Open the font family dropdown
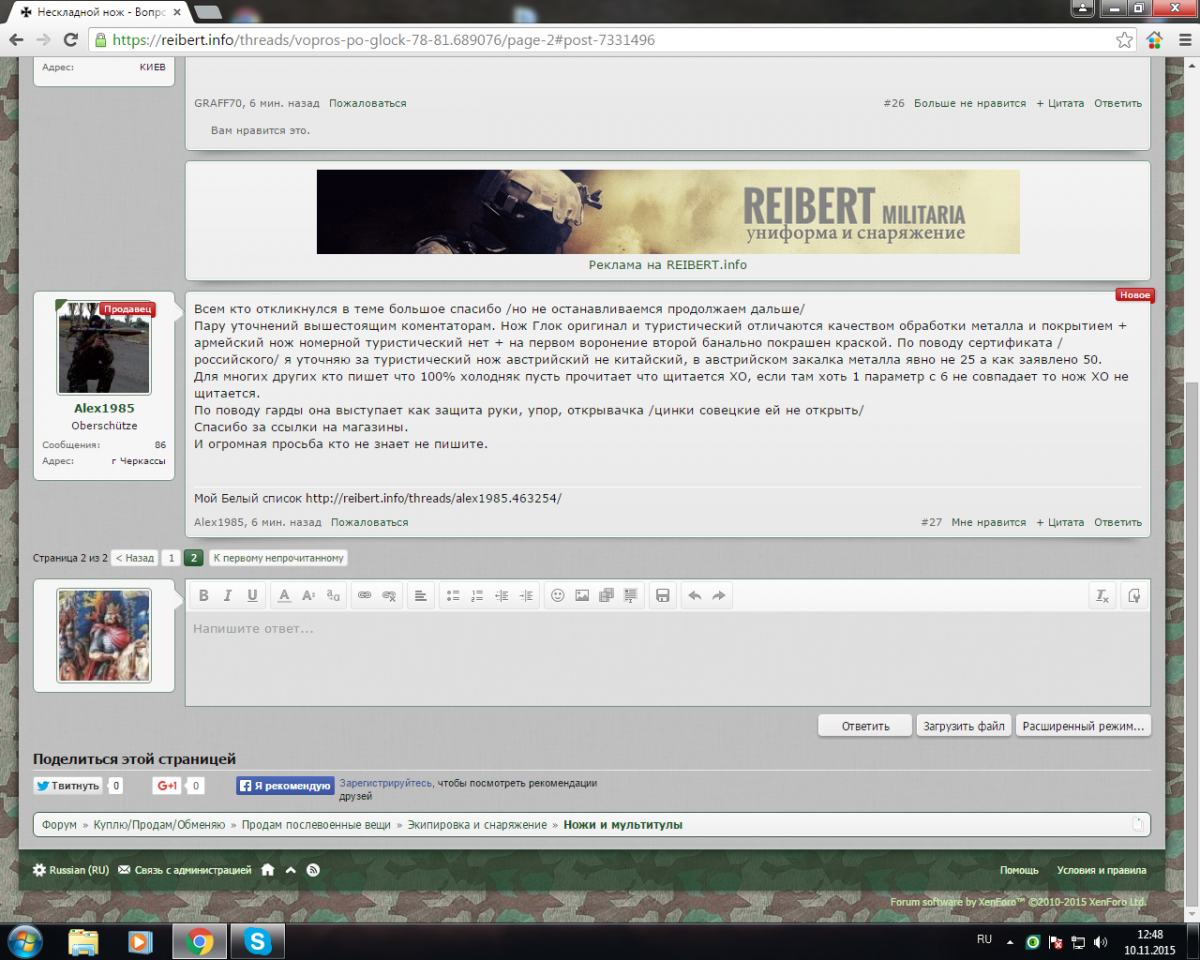 click(333, 596)
